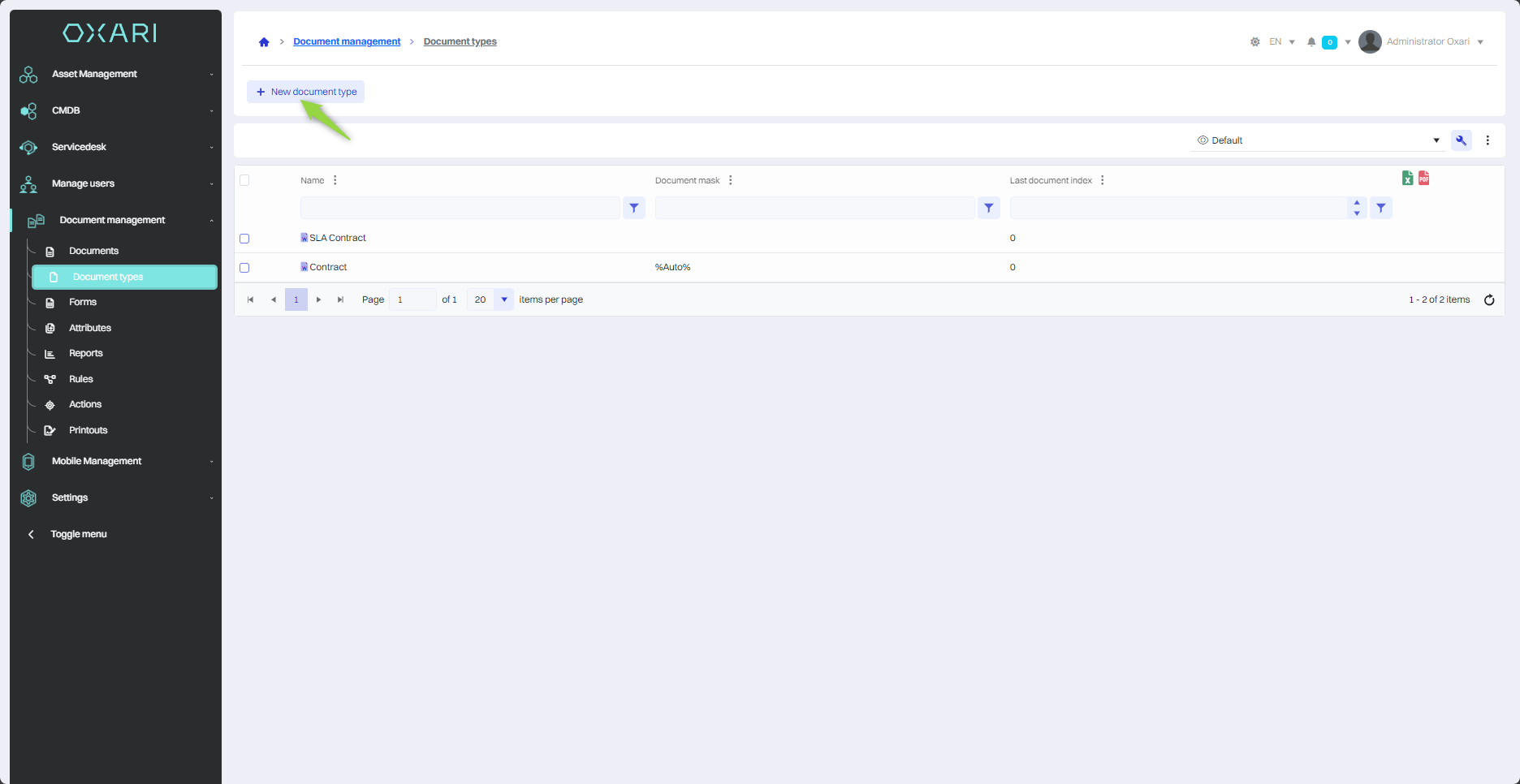Export table to Excel icon
The height and width of the screenshot is (784, 1520).
[1407, 179]
